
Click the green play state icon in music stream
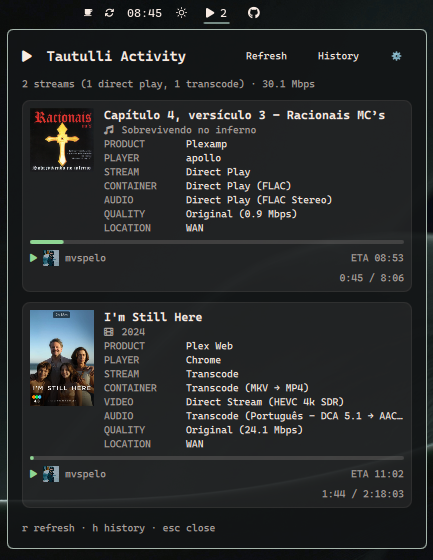click(x=34, y=258)
